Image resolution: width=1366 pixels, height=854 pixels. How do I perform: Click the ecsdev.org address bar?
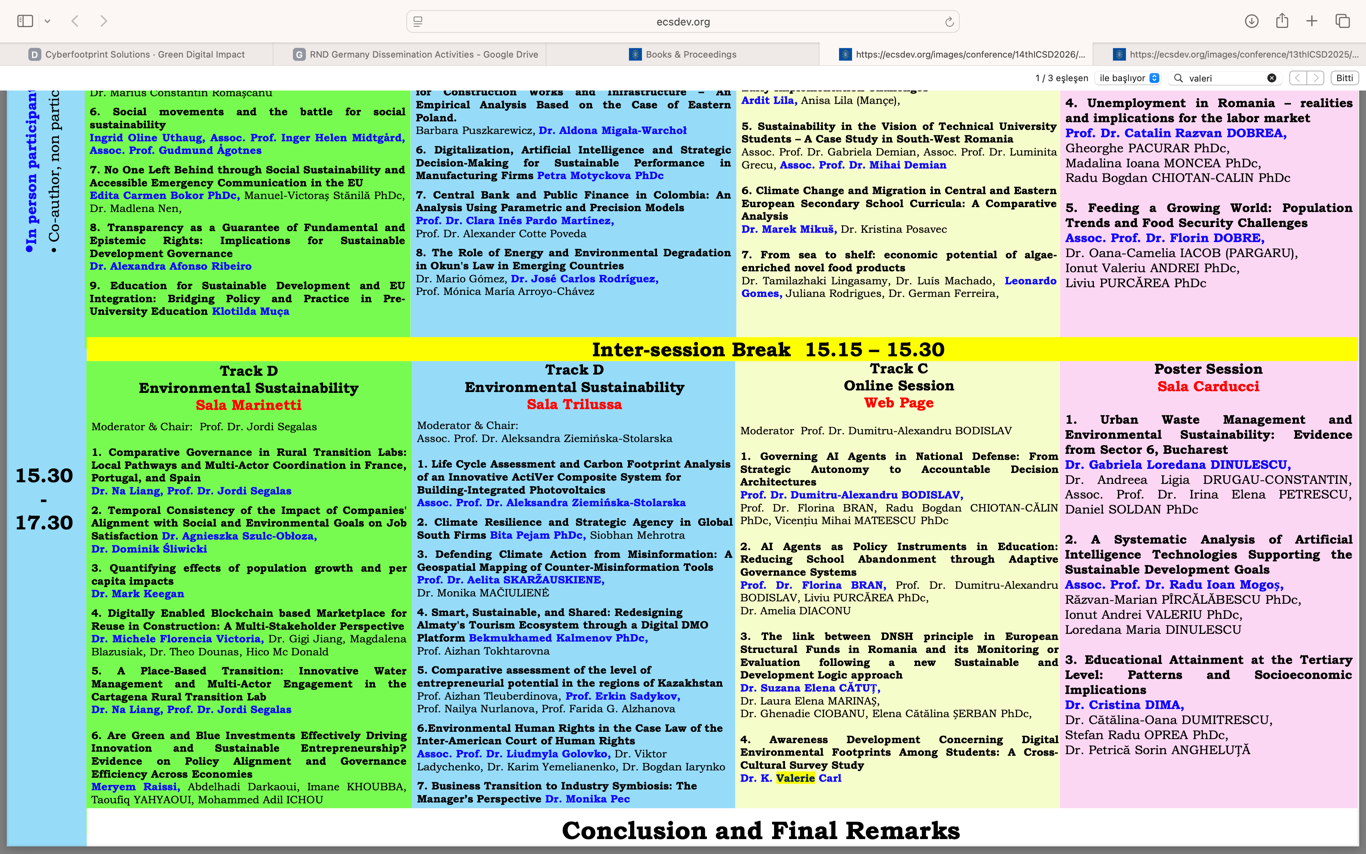(x=683, y=21)
